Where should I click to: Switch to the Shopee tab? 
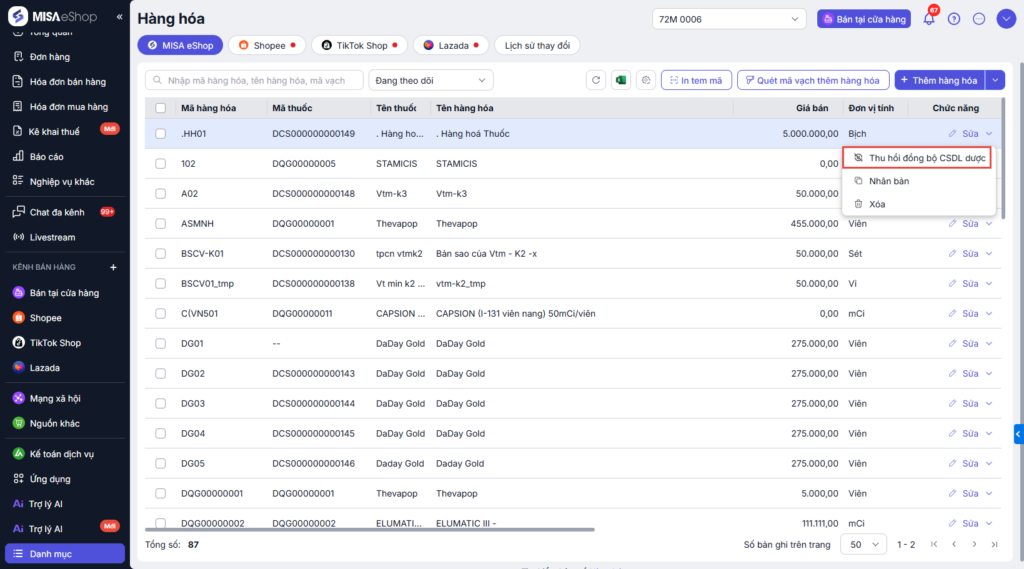tap(267, 45)
